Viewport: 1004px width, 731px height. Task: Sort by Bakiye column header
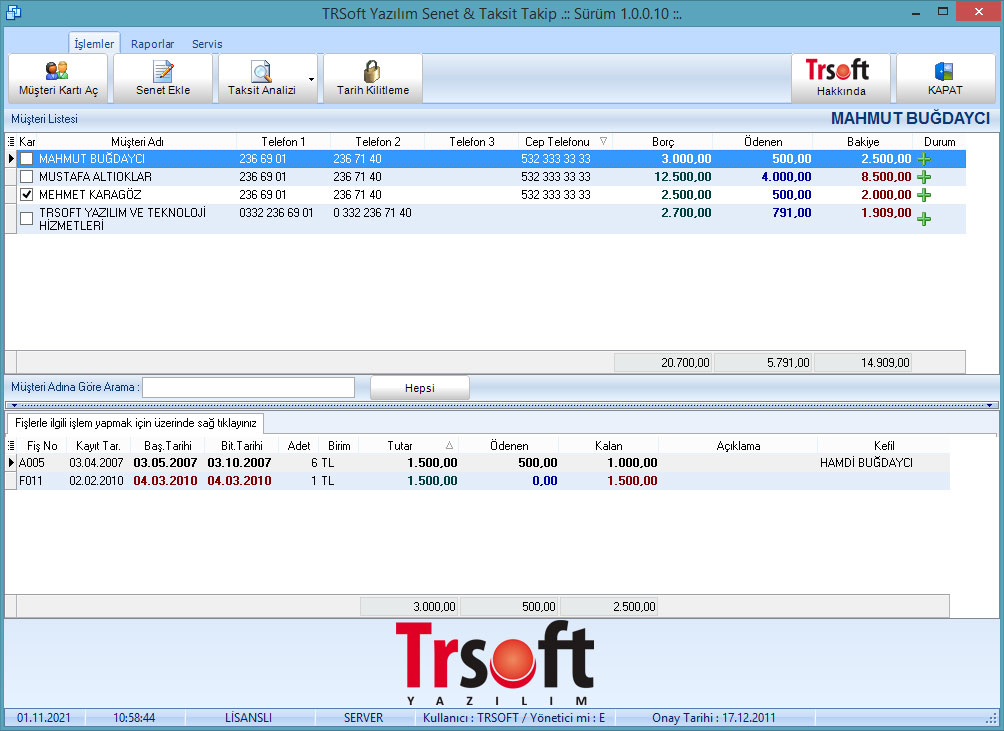(862, 141)
